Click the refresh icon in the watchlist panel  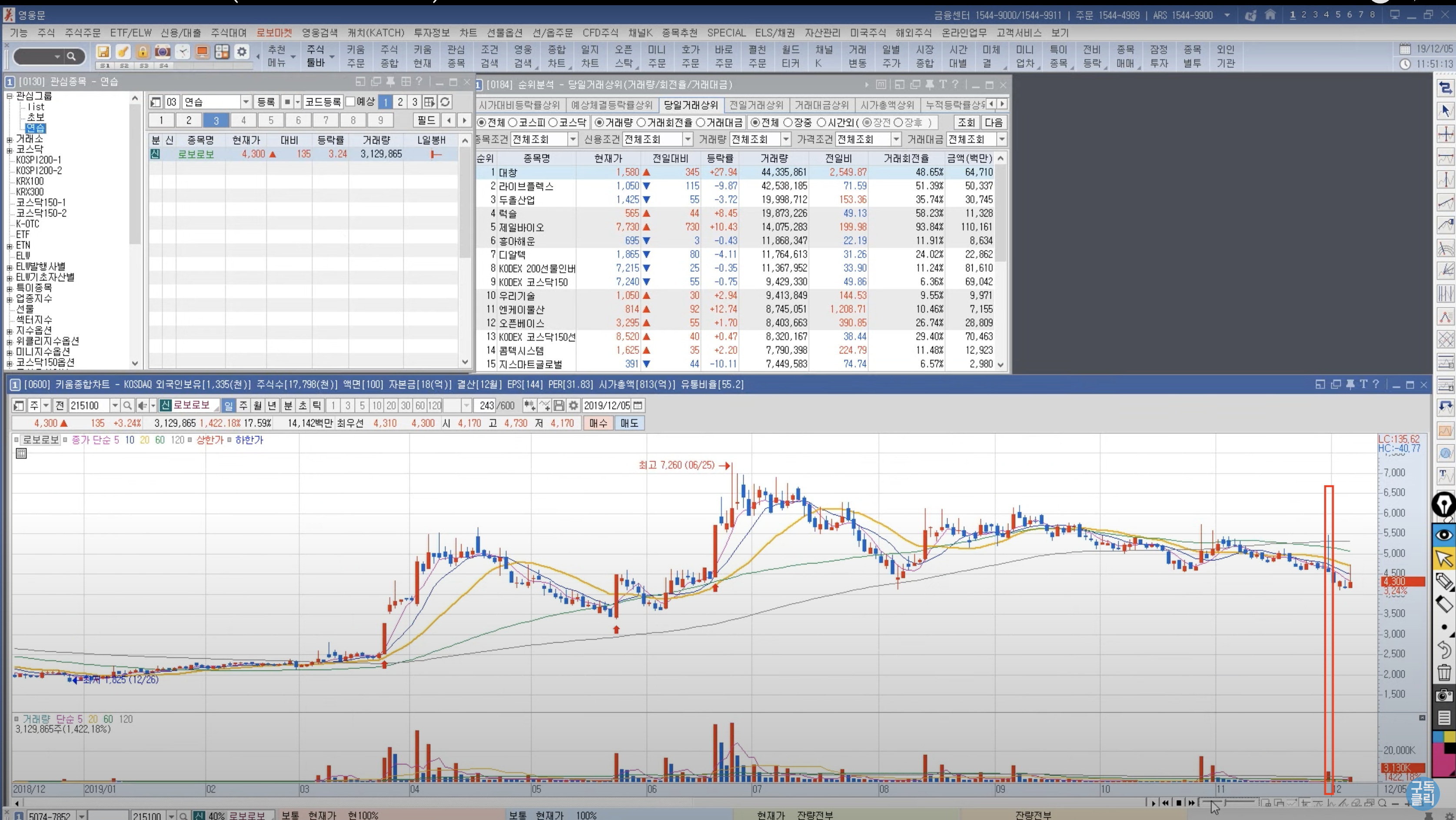pos(445,102)
